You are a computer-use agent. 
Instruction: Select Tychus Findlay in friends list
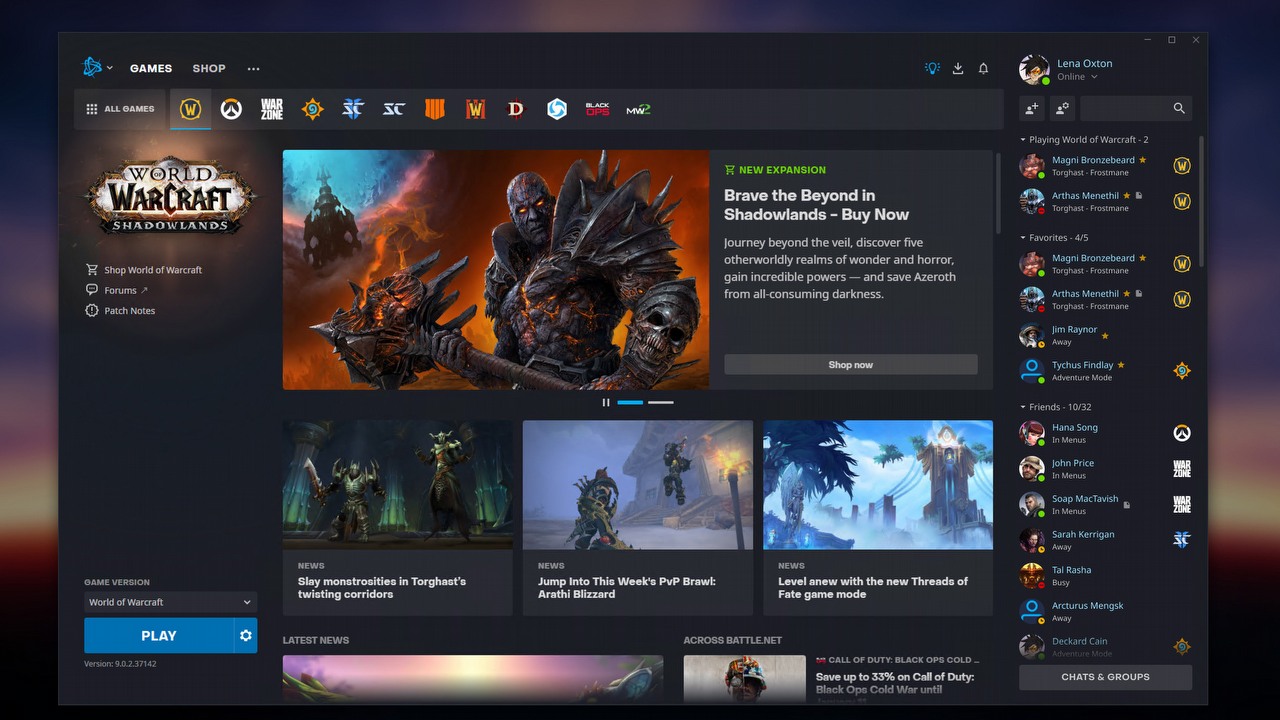click(1105, 371)
